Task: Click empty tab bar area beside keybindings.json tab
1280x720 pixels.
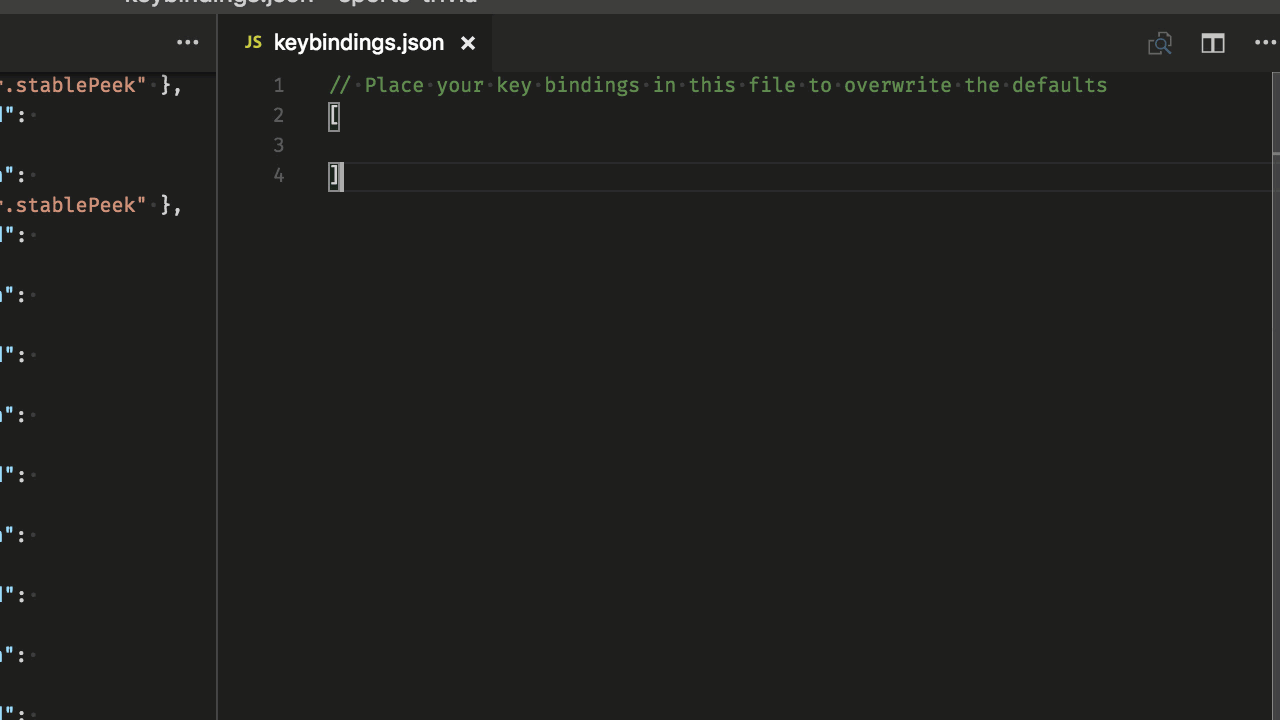Action: pyautogui.click(x=800, y=43)
